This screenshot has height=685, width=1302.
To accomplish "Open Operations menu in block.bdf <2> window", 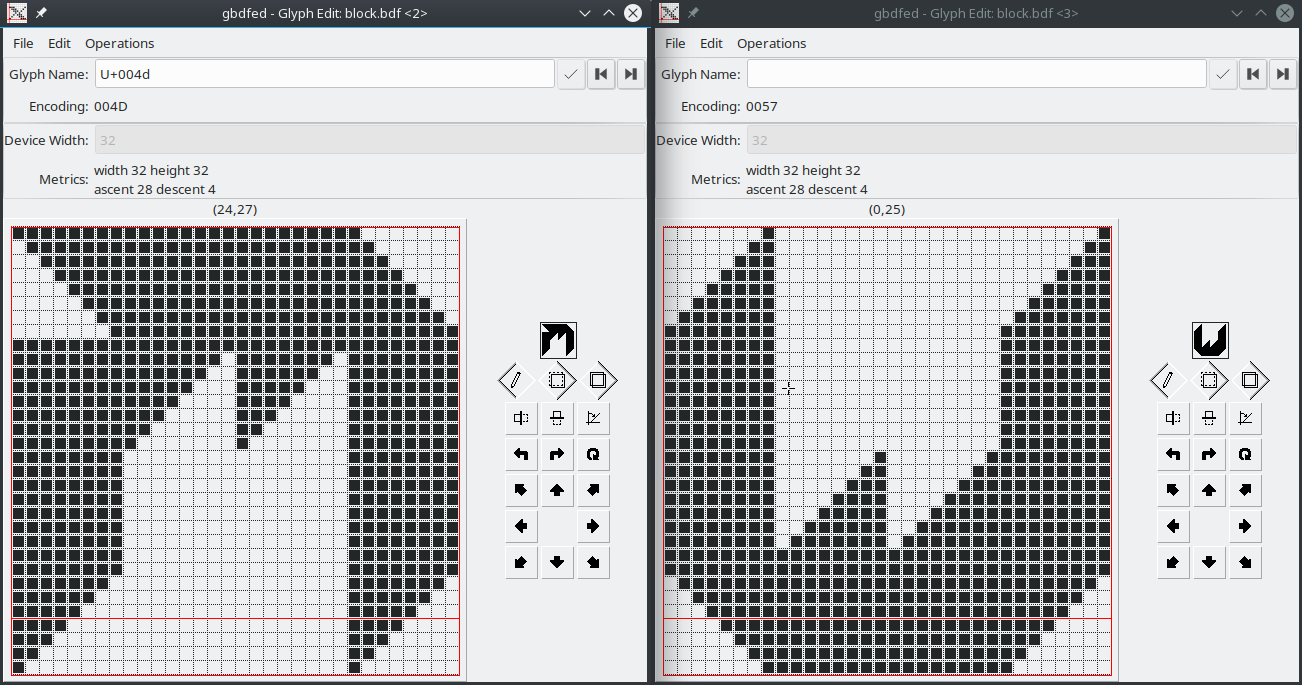I will coord(120,43).
